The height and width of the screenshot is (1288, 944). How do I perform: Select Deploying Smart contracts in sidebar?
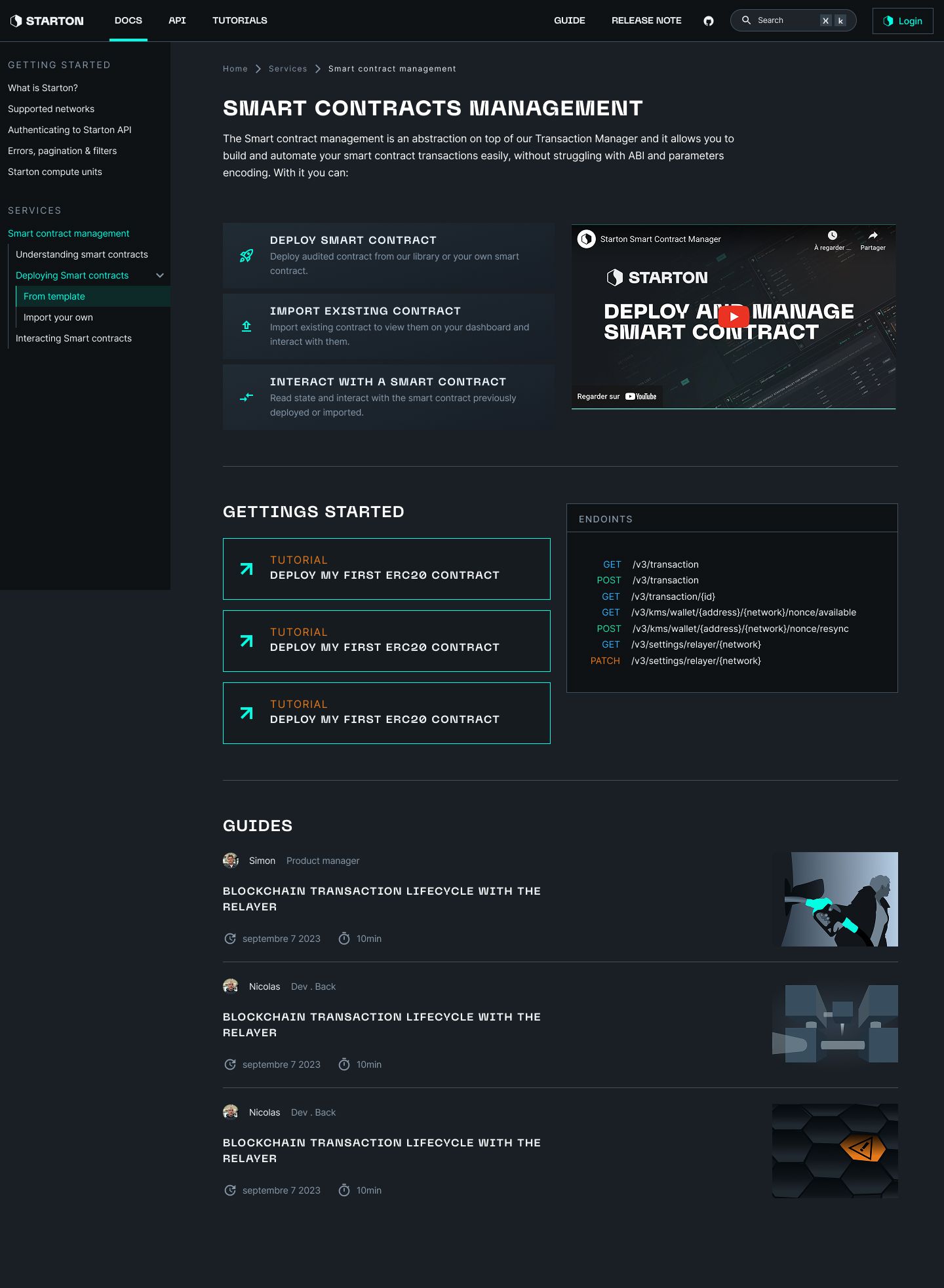pos(72,275)
